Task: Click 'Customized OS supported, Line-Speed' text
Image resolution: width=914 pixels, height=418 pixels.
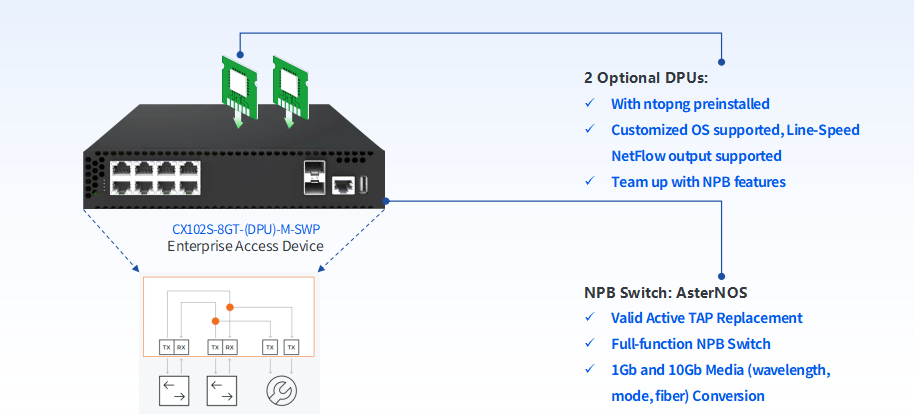Action: pos(735,130)
